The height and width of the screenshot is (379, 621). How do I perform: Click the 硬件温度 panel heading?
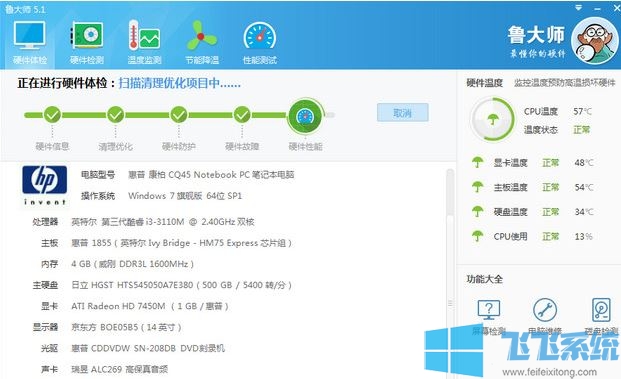tap(484, 83)
